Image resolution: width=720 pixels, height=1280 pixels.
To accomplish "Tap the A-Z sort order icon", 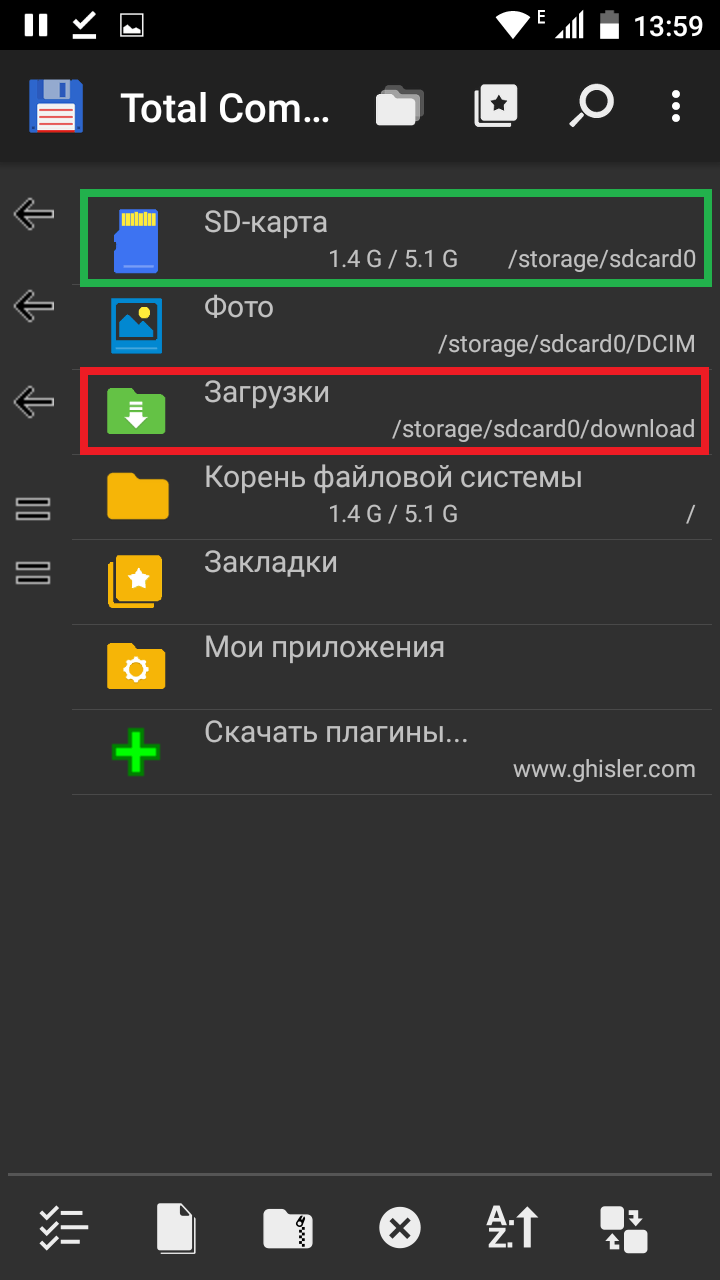I will pos(512,1228).
